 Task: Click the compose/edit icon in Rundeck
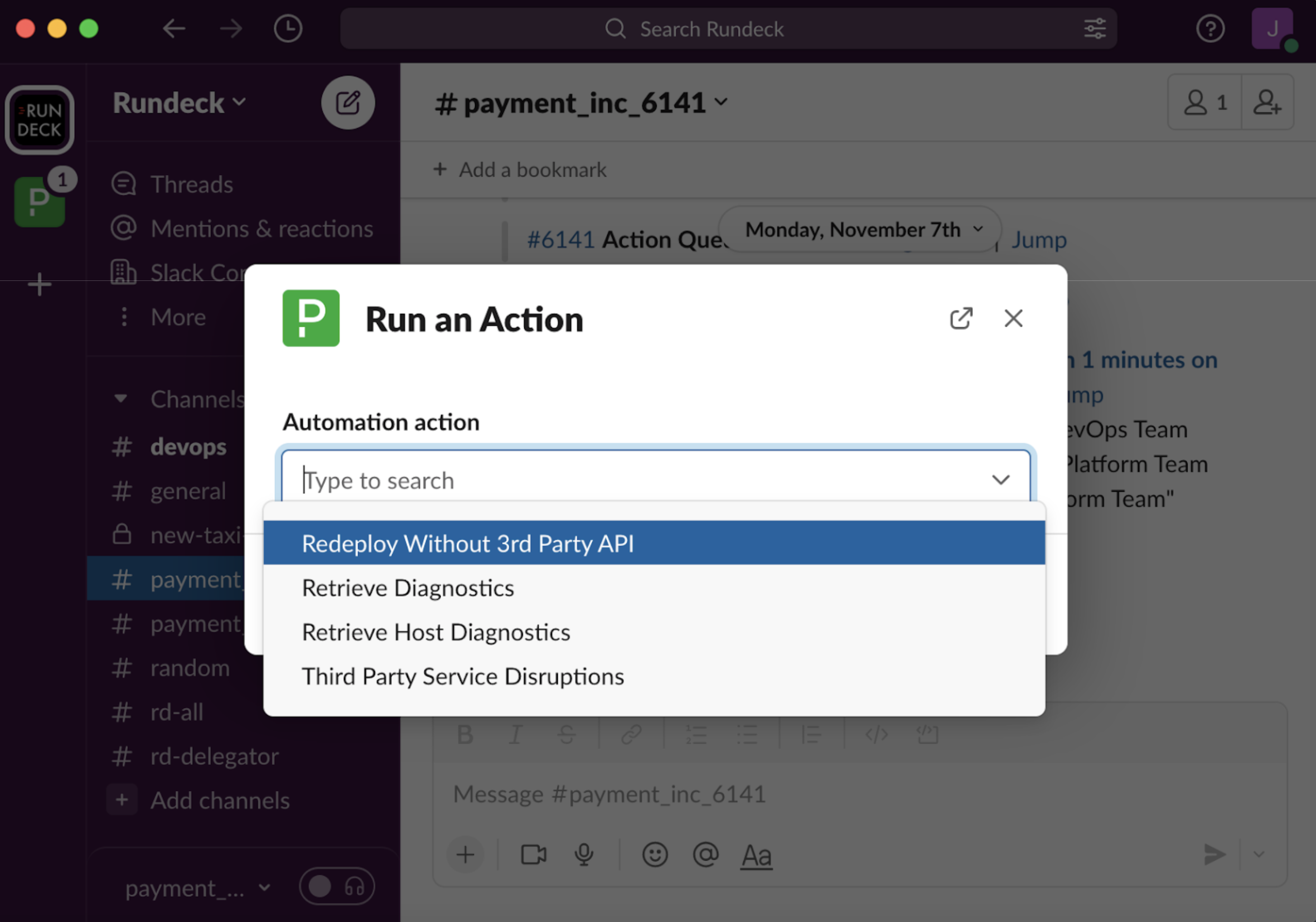[347, 102]
